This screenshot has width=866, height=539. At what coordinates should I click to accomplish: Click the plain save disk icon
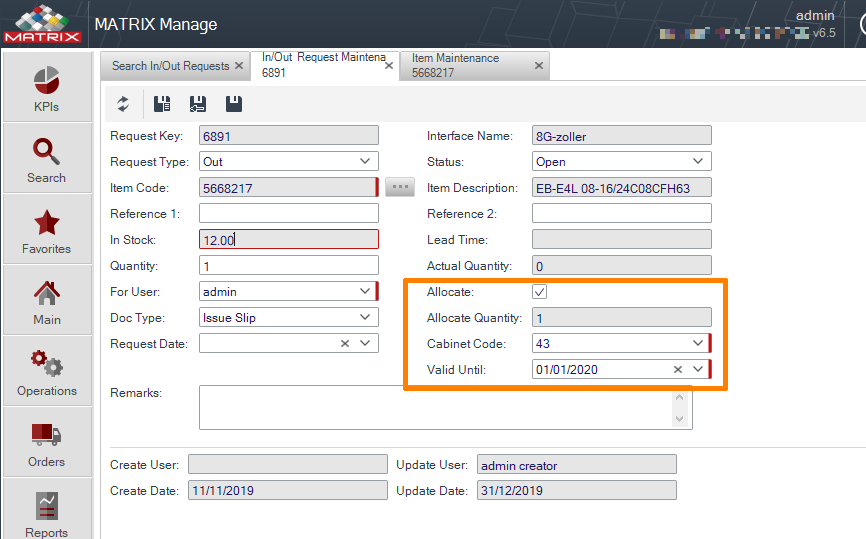(234, 104)
